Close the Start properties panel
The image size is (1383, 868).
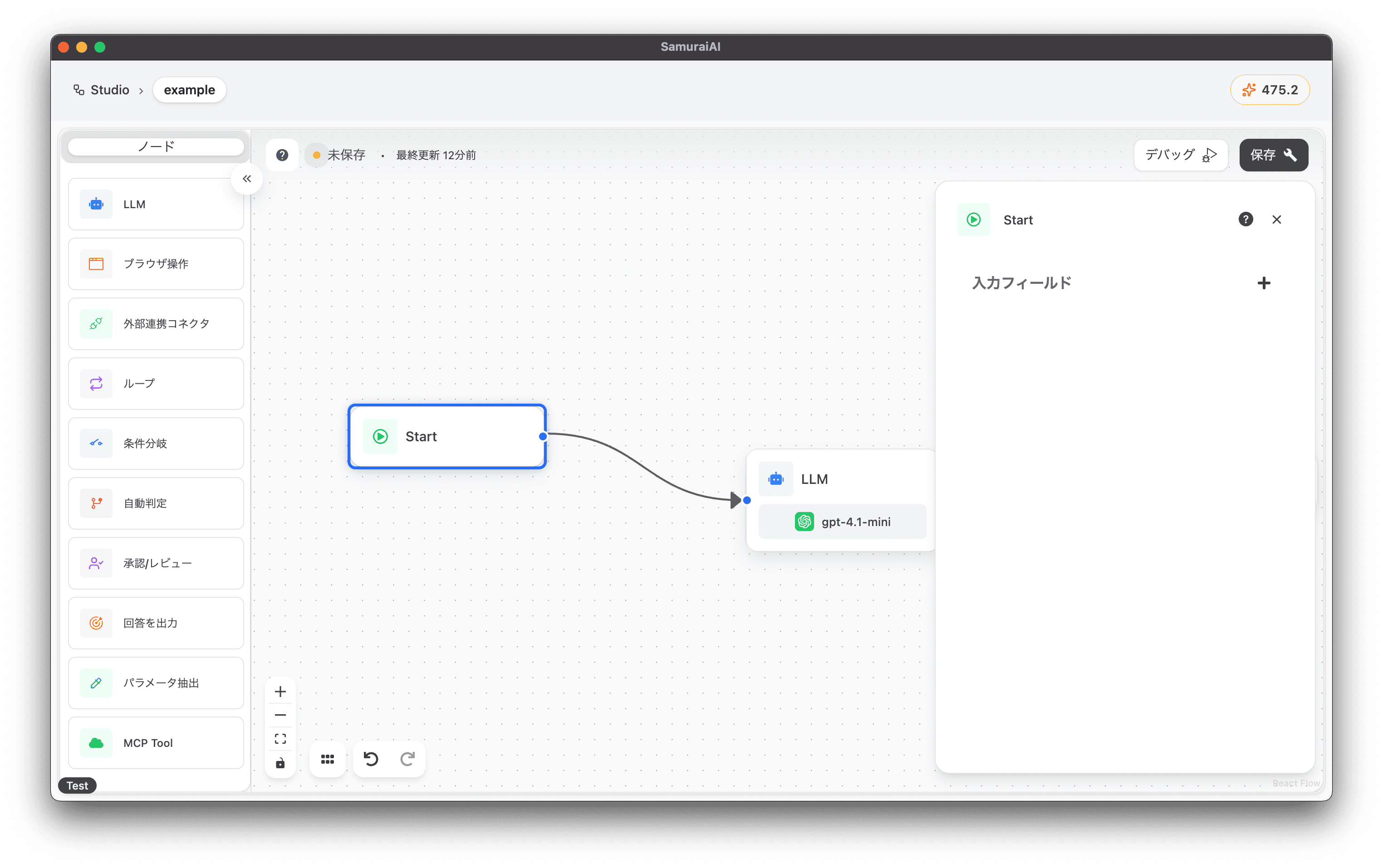pyautogui.click(x=1276, y=219)
